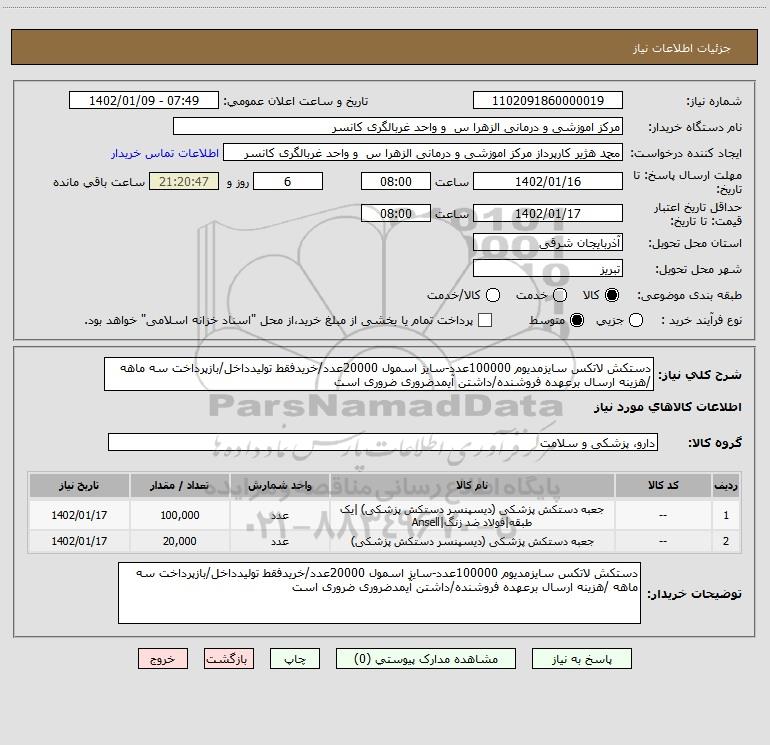Open the اطلاعات تماس خریدار link

(165, 153)
